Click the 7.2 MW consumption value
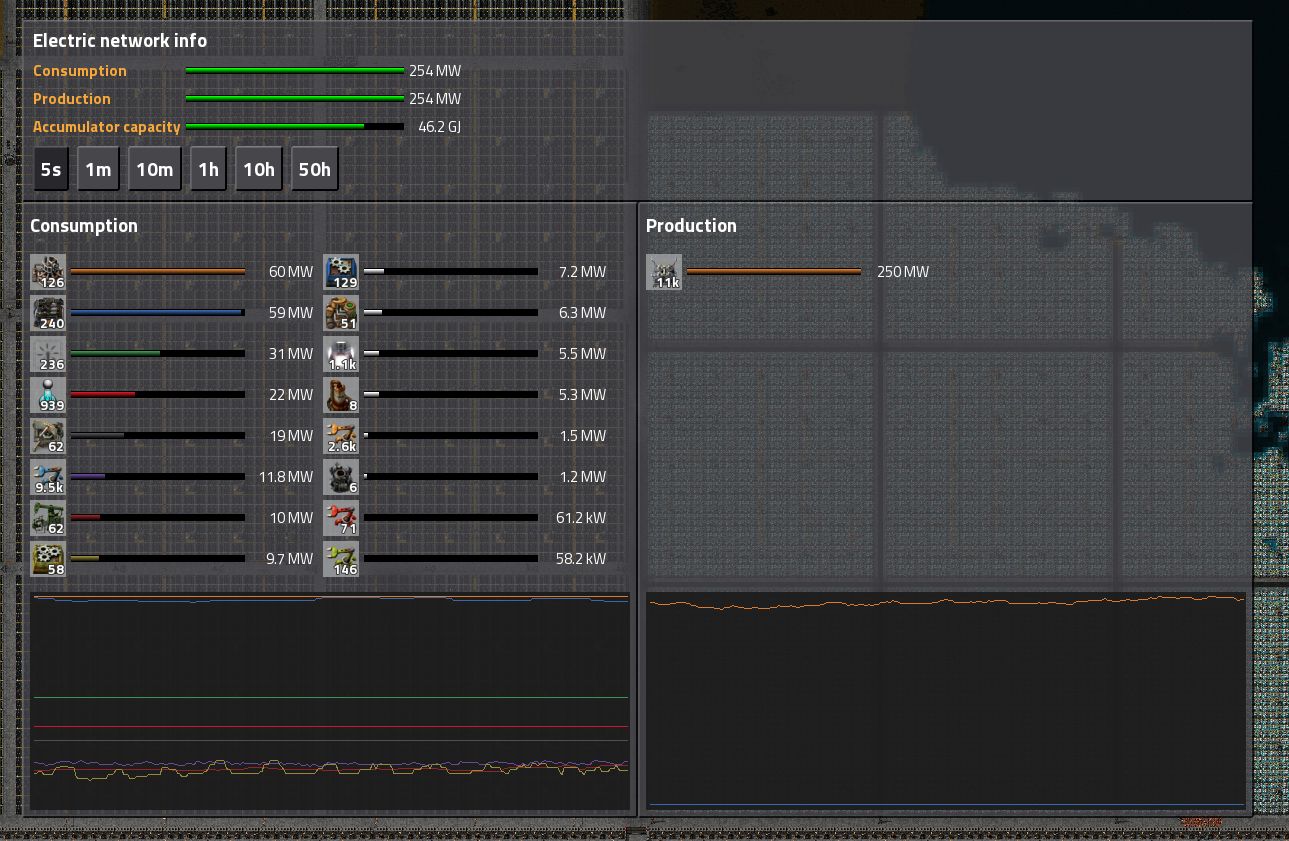This screenshot has height=841, width=1289. [582, 272]
